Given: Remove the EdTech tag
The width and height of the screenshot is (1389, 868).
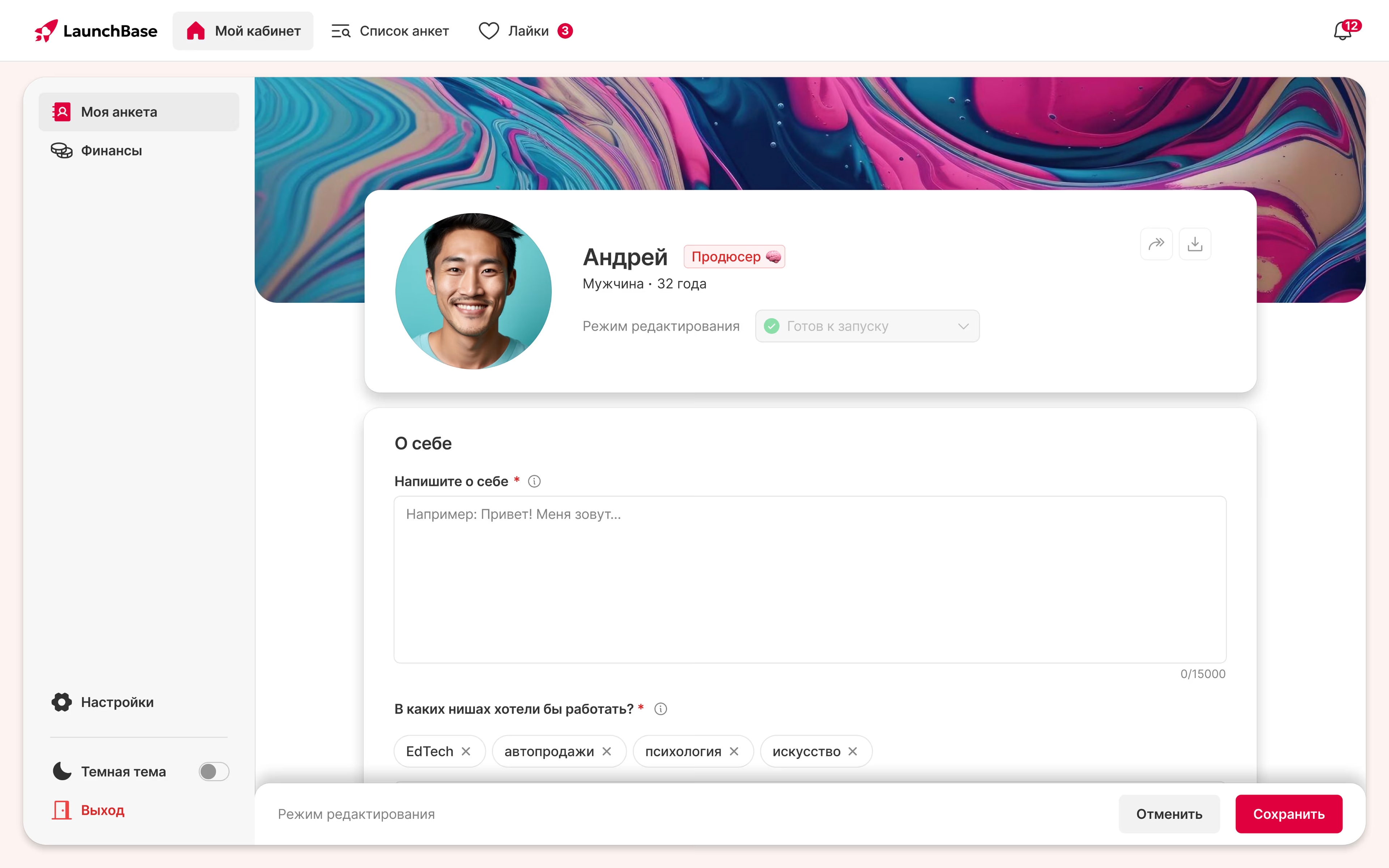Looking at the screenshot, I should [466, 752].
